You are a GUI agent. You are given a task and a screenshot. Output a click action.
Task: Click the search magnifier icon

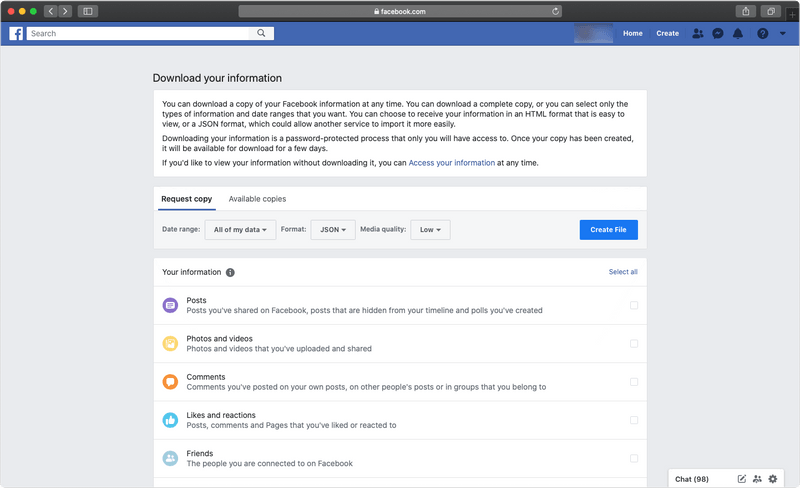click(x=261, y=33)
